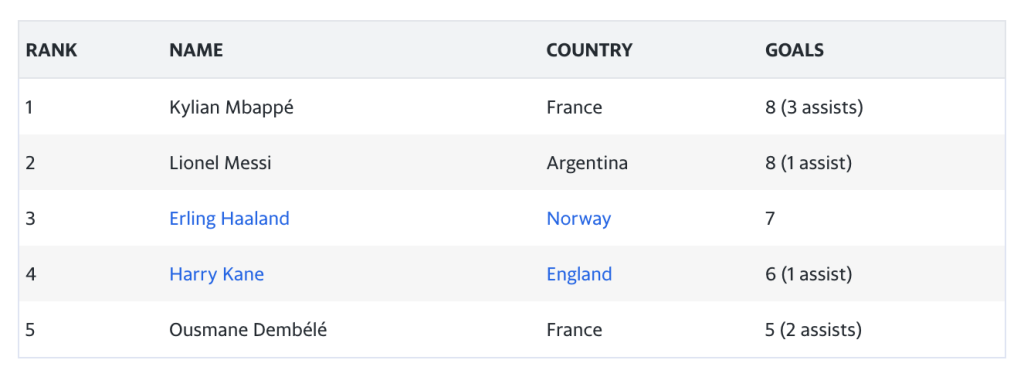
Task: Click the RANK column header
Action: pos(52,50)
